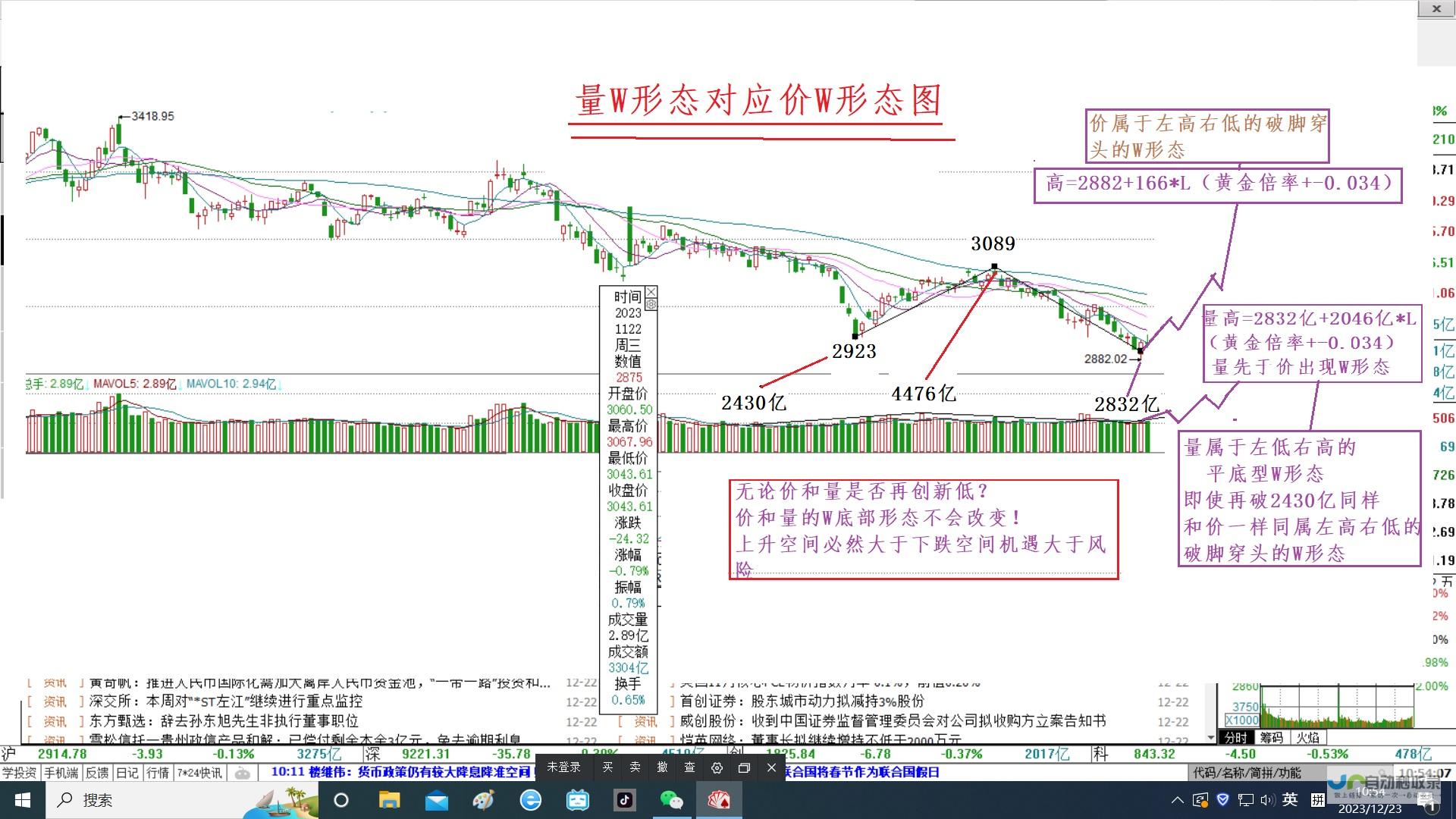1456x819 pixels.
Task: Click 3418.95 high price marker on chart
Action: point(152,116)
